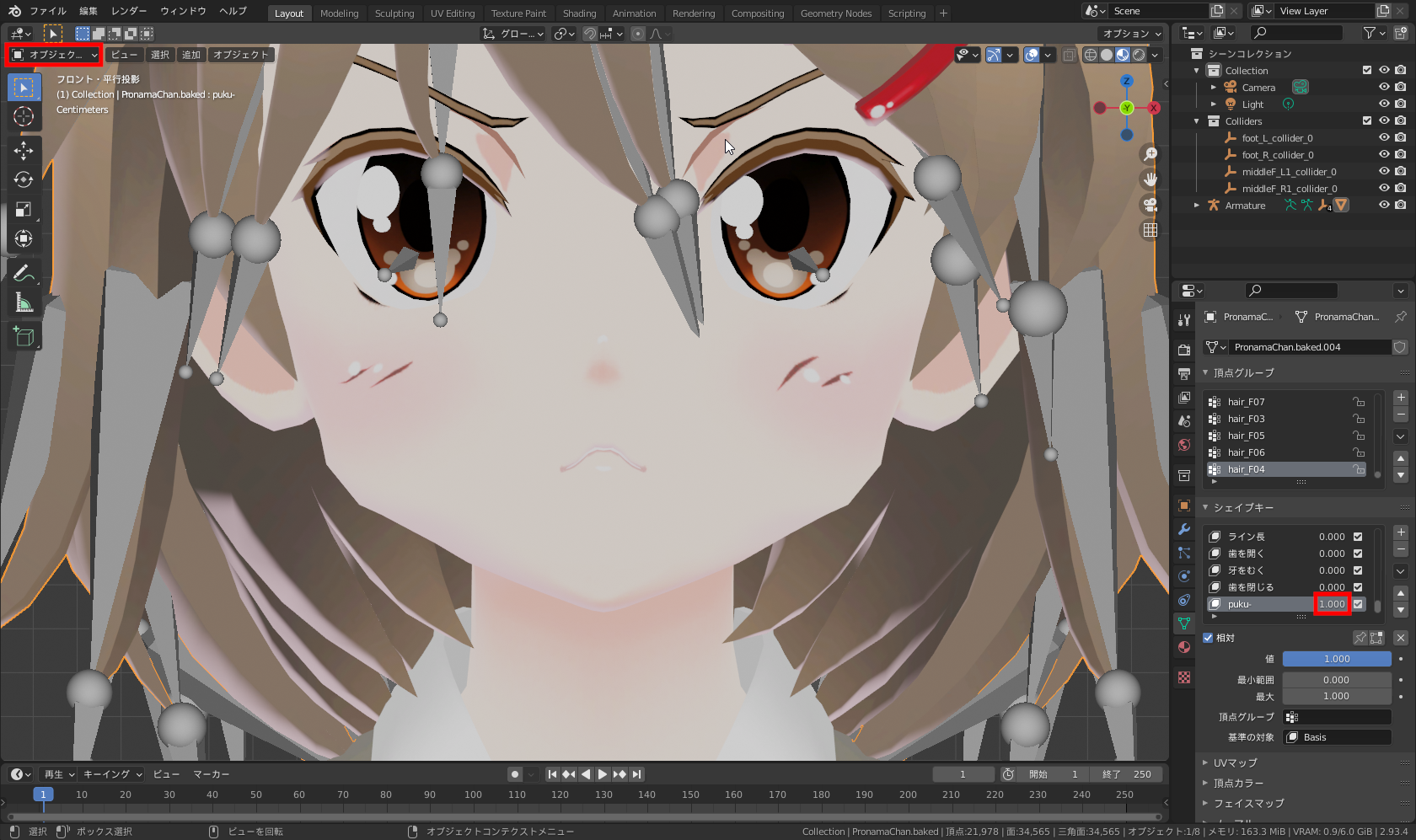
Task: Click the viewport 選択 menu button
Action: coord(160,55)
